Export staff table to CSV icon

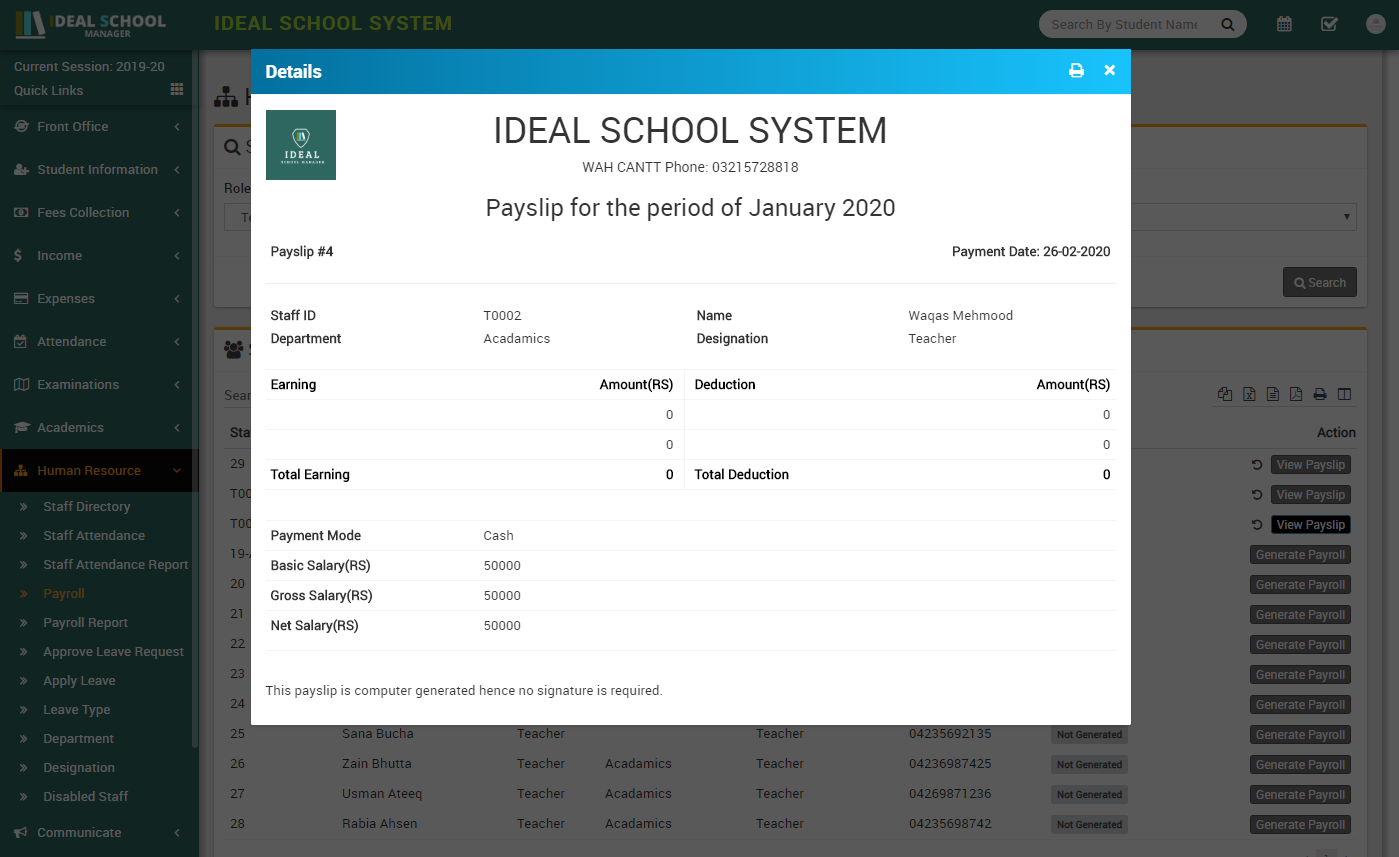coord(1272,394)
